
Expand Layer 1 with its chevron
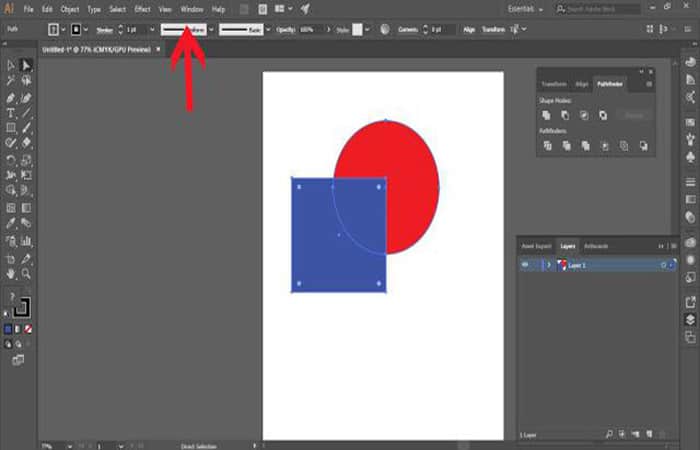[x=549, y=265]
